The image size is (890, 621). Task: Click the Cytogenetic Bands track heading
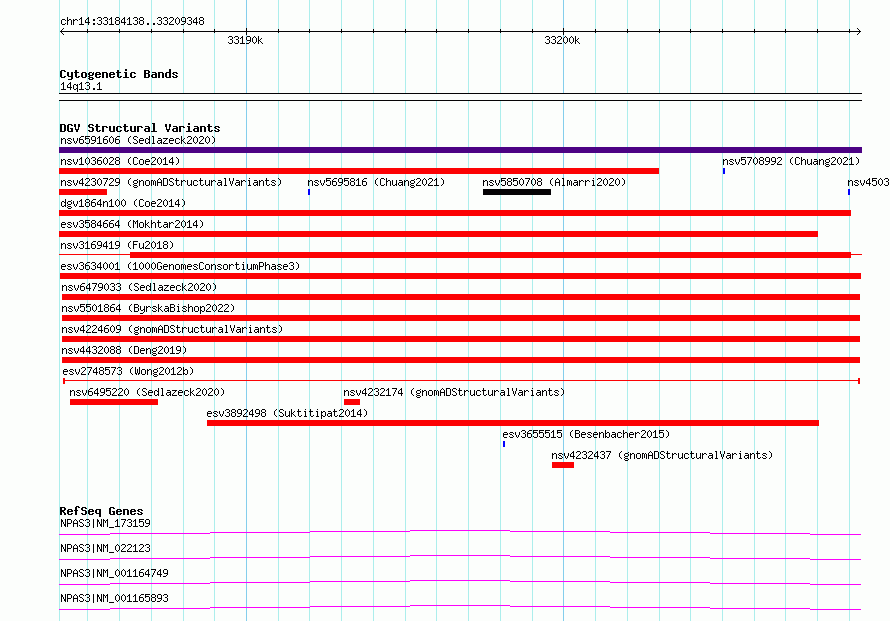tap(119, 74)
